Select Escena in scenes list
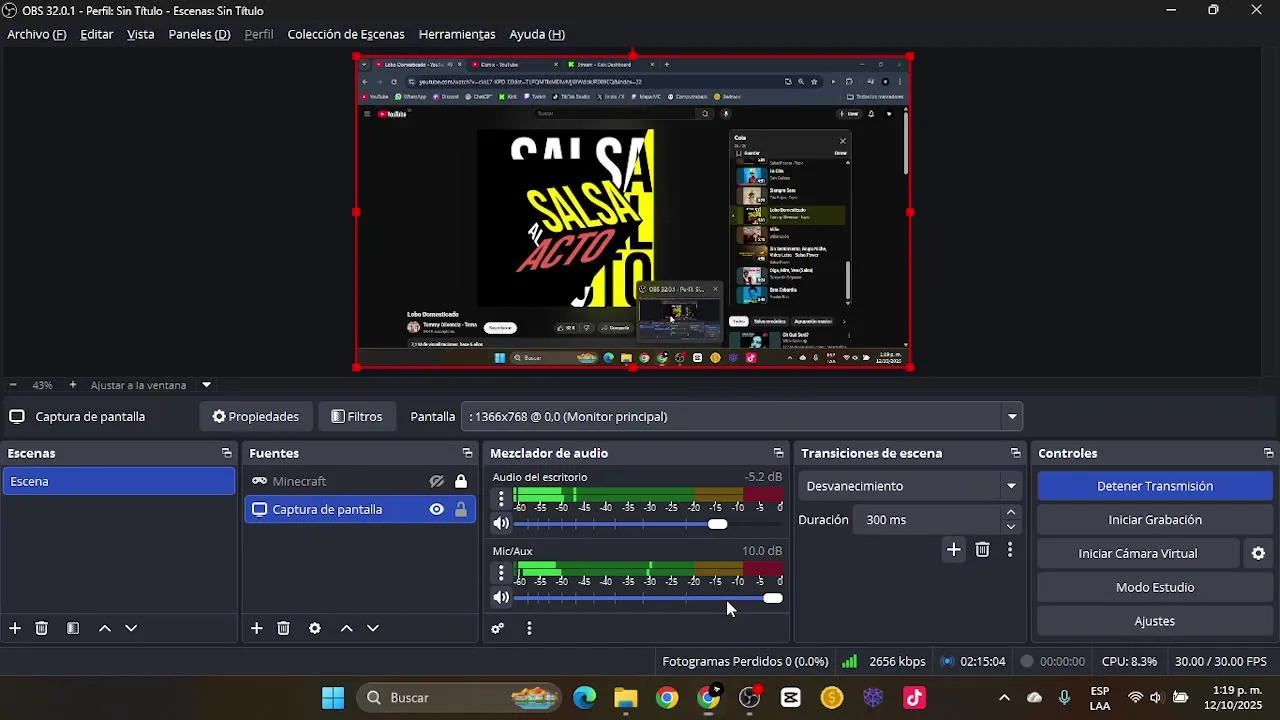The width and height of the screenshot is (1280, 720). coord(119,481)
